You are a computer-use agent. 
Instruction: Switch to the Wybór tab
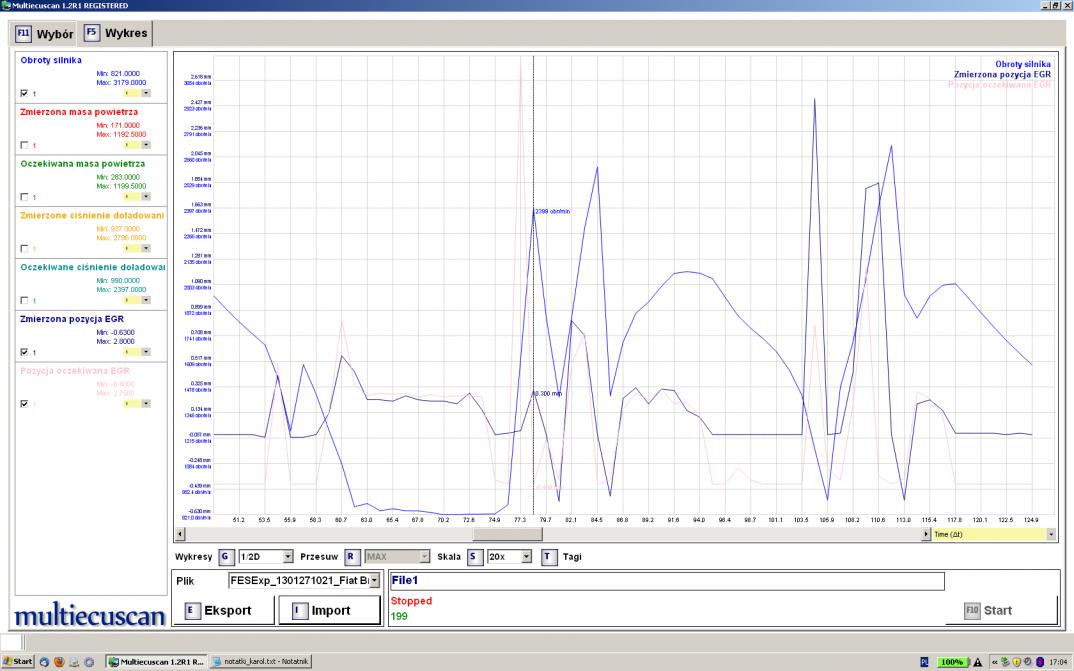coord(45,34)
